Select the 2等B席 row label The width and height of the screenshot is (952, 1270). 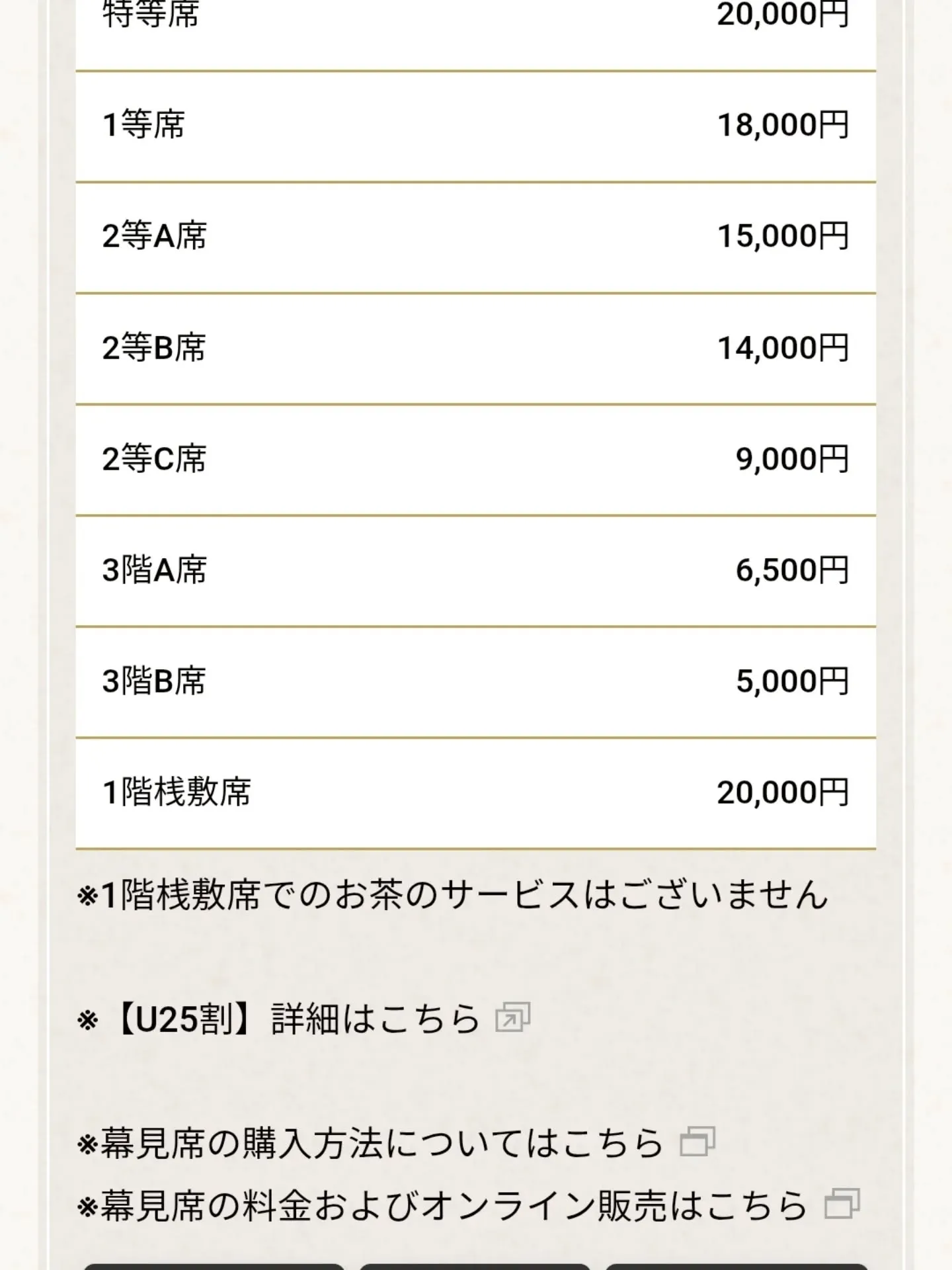pyautogui.click(x=154, y=347)
